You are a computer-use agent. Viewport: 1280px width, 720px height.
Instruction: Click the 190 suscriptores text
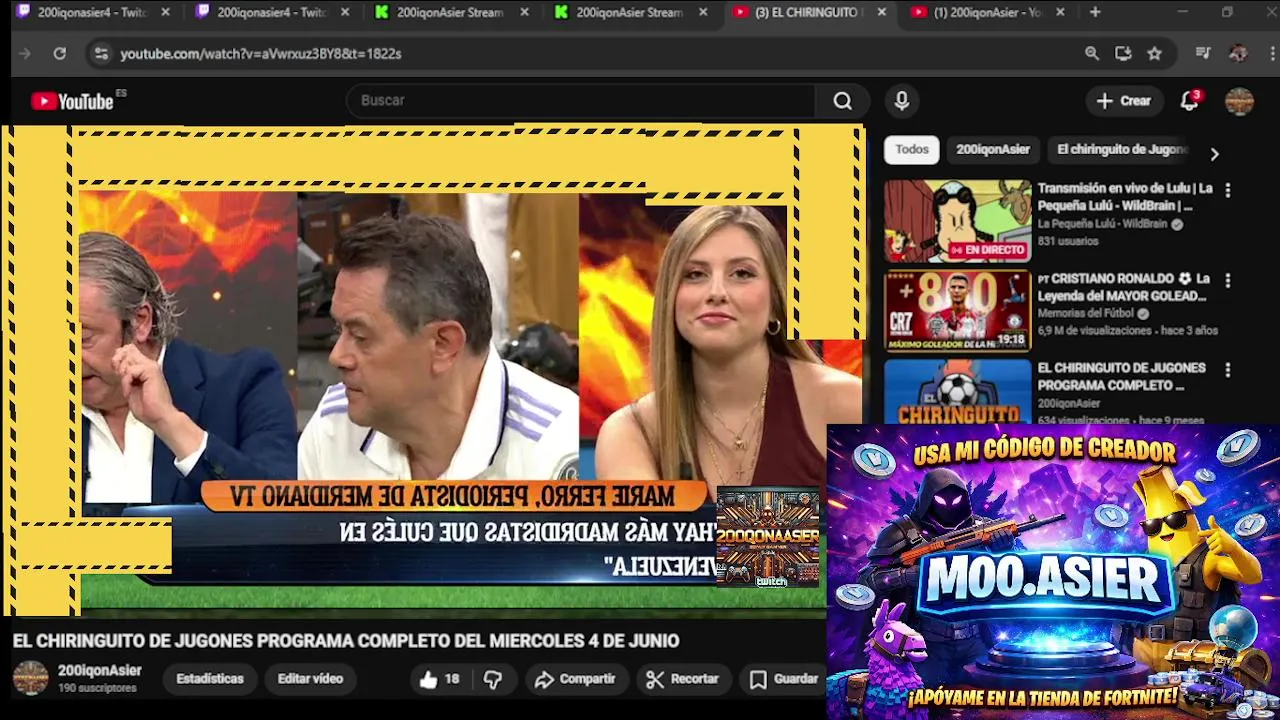point(97,688)
